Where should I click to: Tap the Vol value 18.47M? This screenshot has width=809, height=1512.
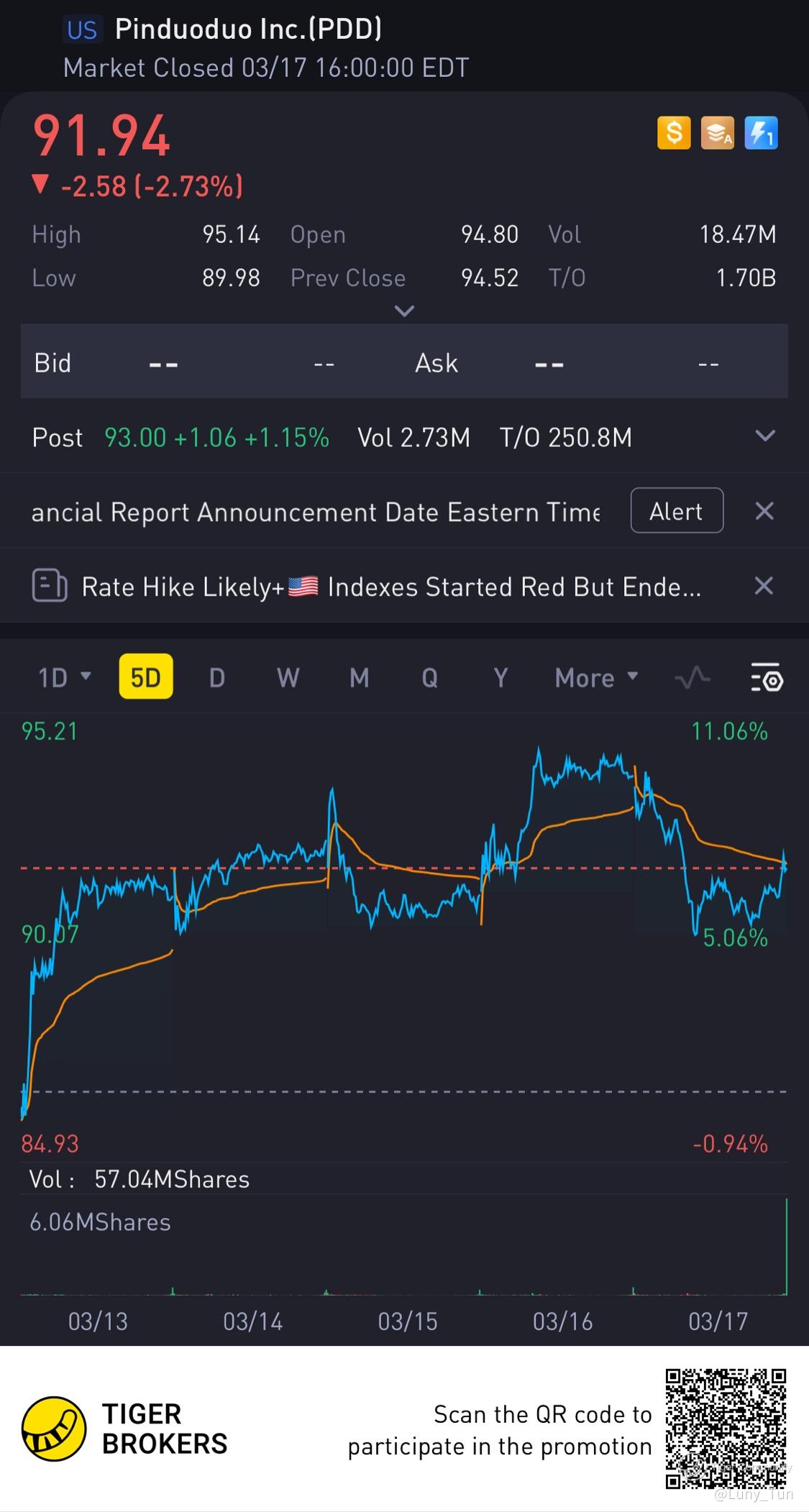pos(738,234)
